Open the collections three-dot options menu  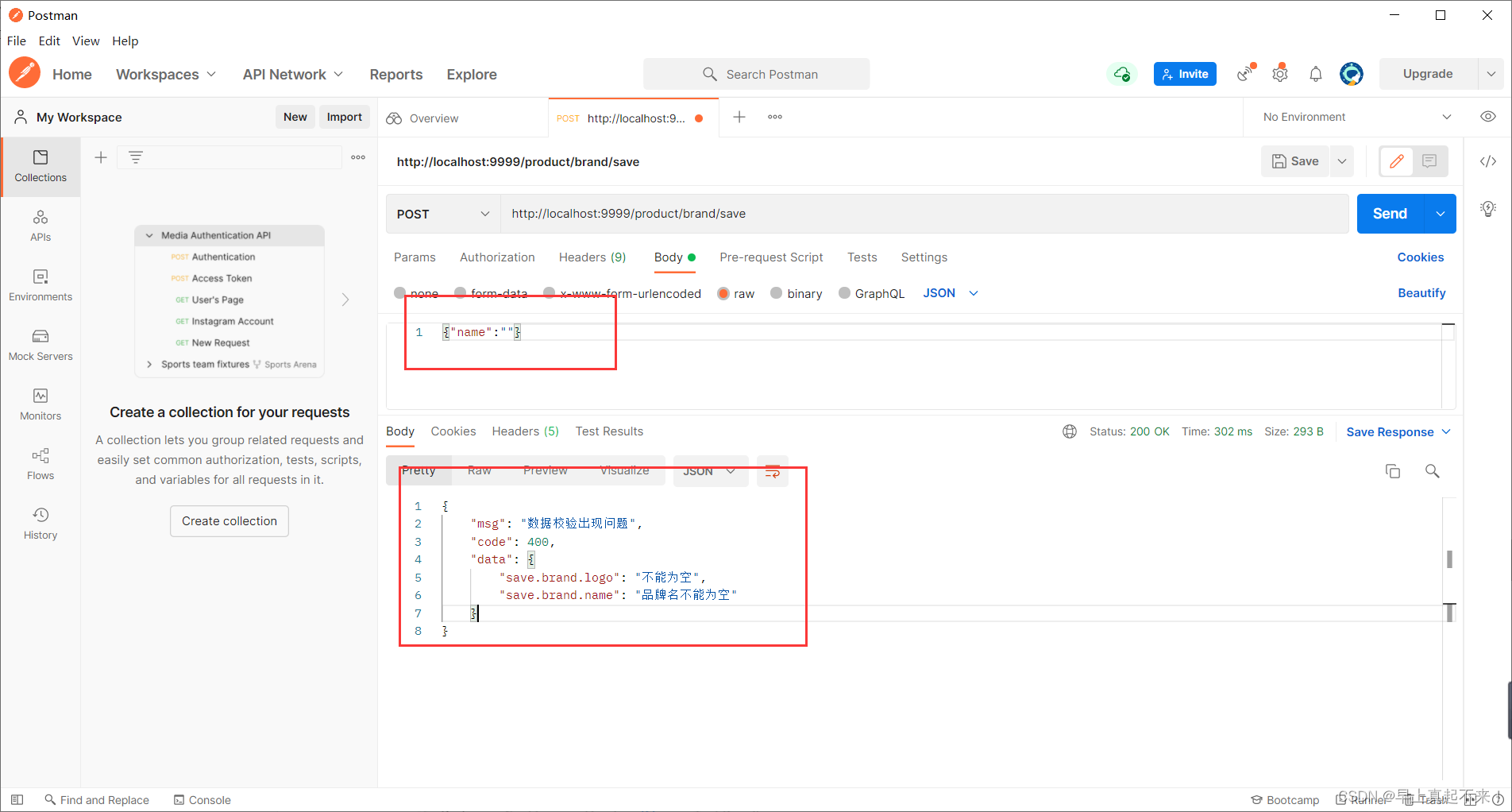tap(358, 157)
